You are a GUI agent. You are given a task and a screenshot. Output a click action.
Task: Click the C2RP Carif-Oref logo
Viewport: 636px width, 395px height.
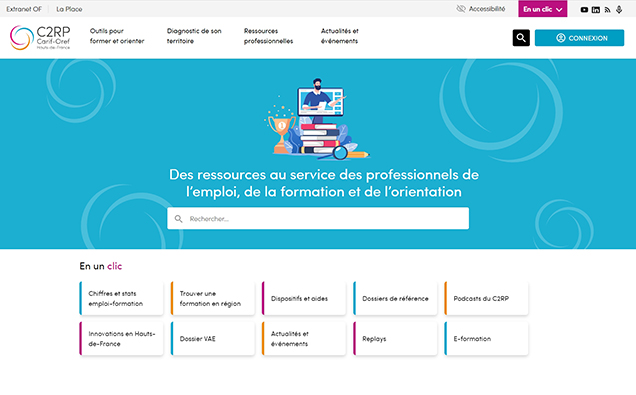point(40,37)
